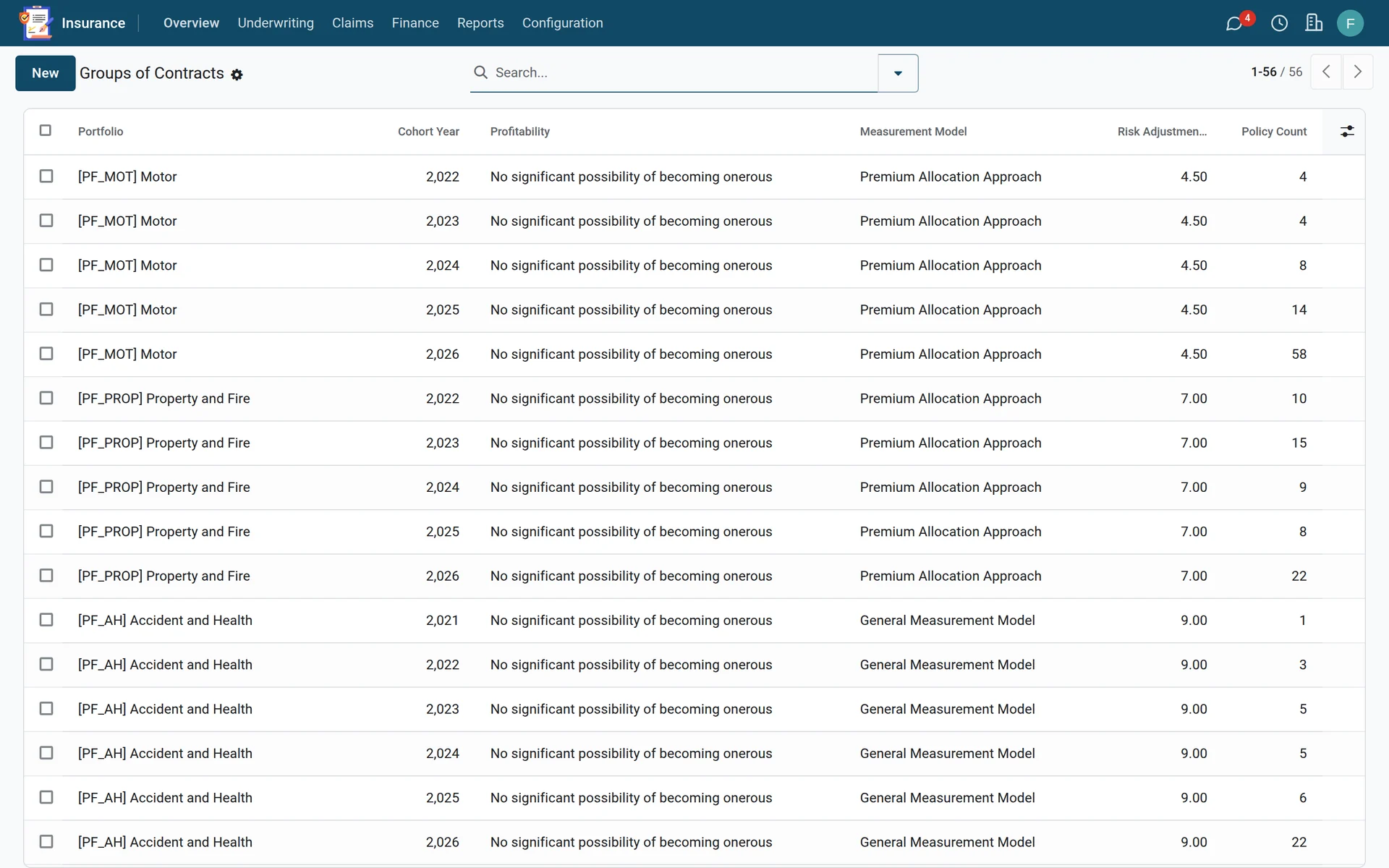
Task: Sort by the Risk Adjustment column header
Action: (1162, 132)
